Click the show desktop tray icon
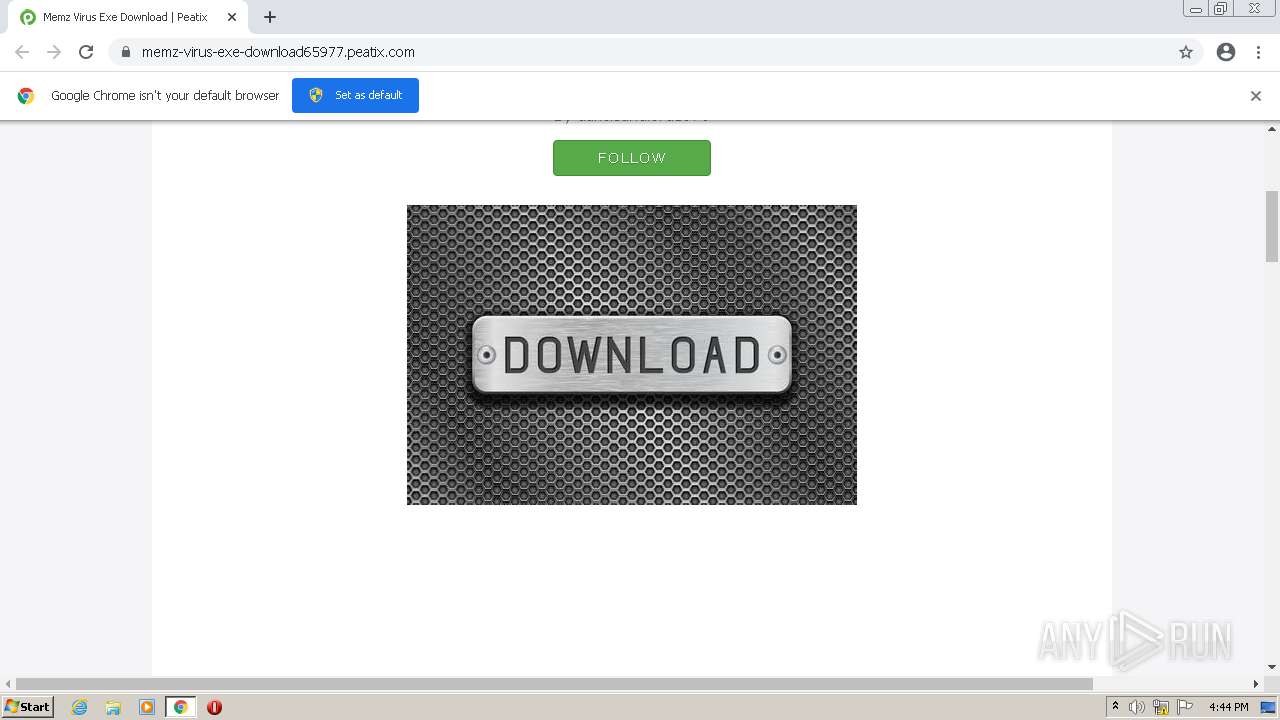Viewport: 1280px width, 720px height. pos(1268,707)
